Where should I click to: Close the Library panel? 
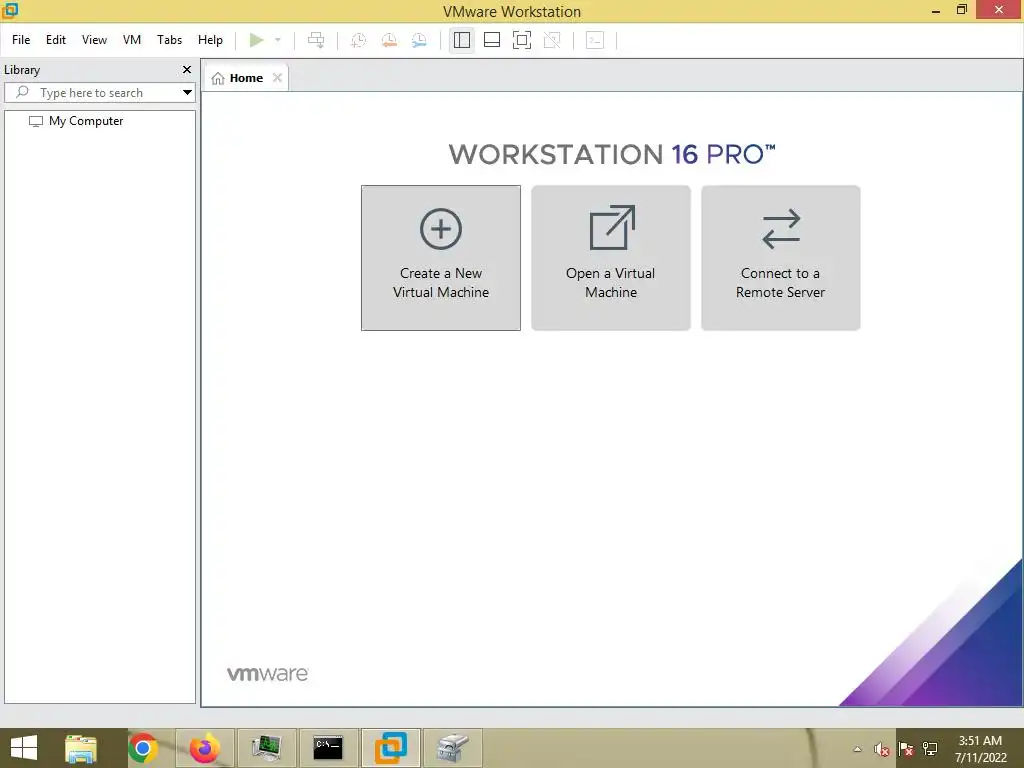187,69
